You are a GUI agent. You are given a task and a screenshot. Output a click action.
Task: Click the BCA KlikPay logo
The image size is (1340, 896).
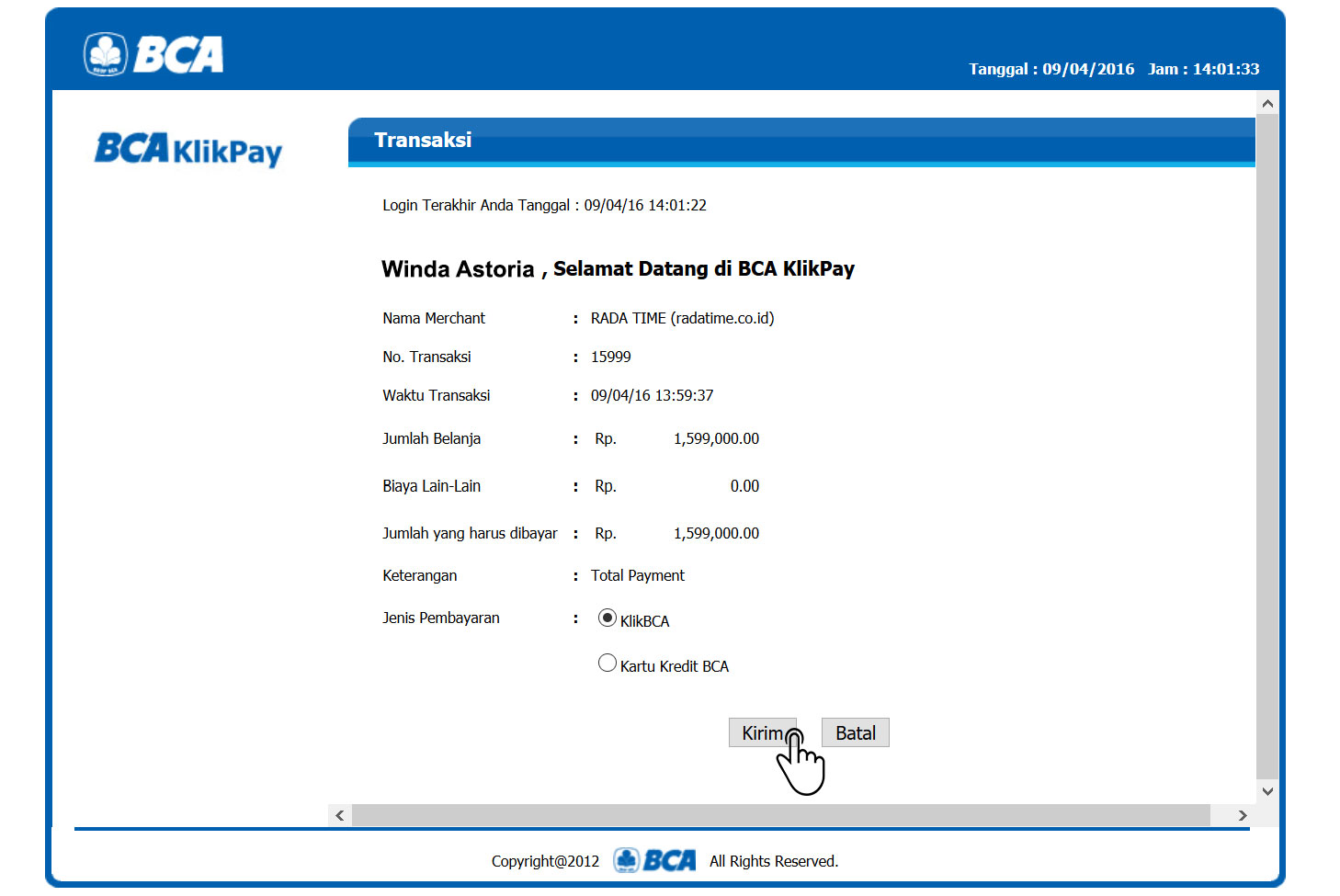pos(188,149)
